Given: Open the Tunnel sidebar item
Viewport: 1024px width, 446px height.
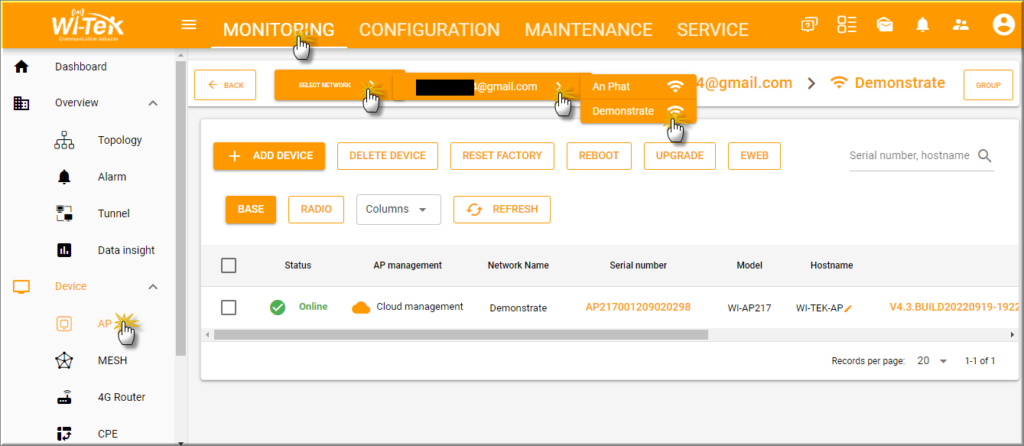Looking at the screenshot, I should (113, 213).
